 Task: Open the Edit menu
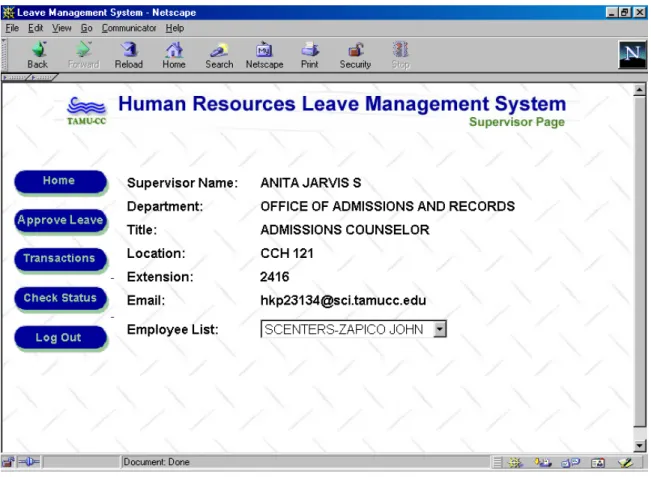pyautogui.click(x=35, y=28)
